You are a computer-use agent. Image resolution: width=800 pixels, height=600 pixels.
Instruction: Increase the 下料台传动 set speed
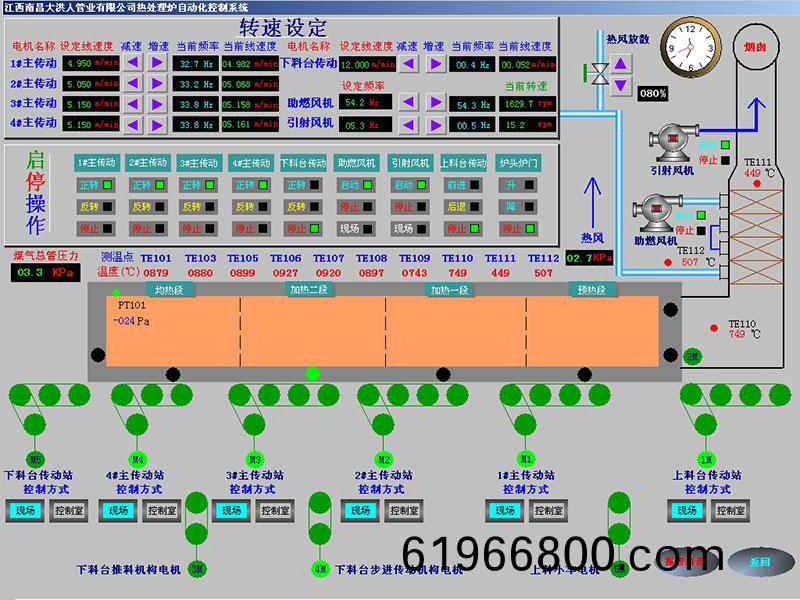click(435, 64)
